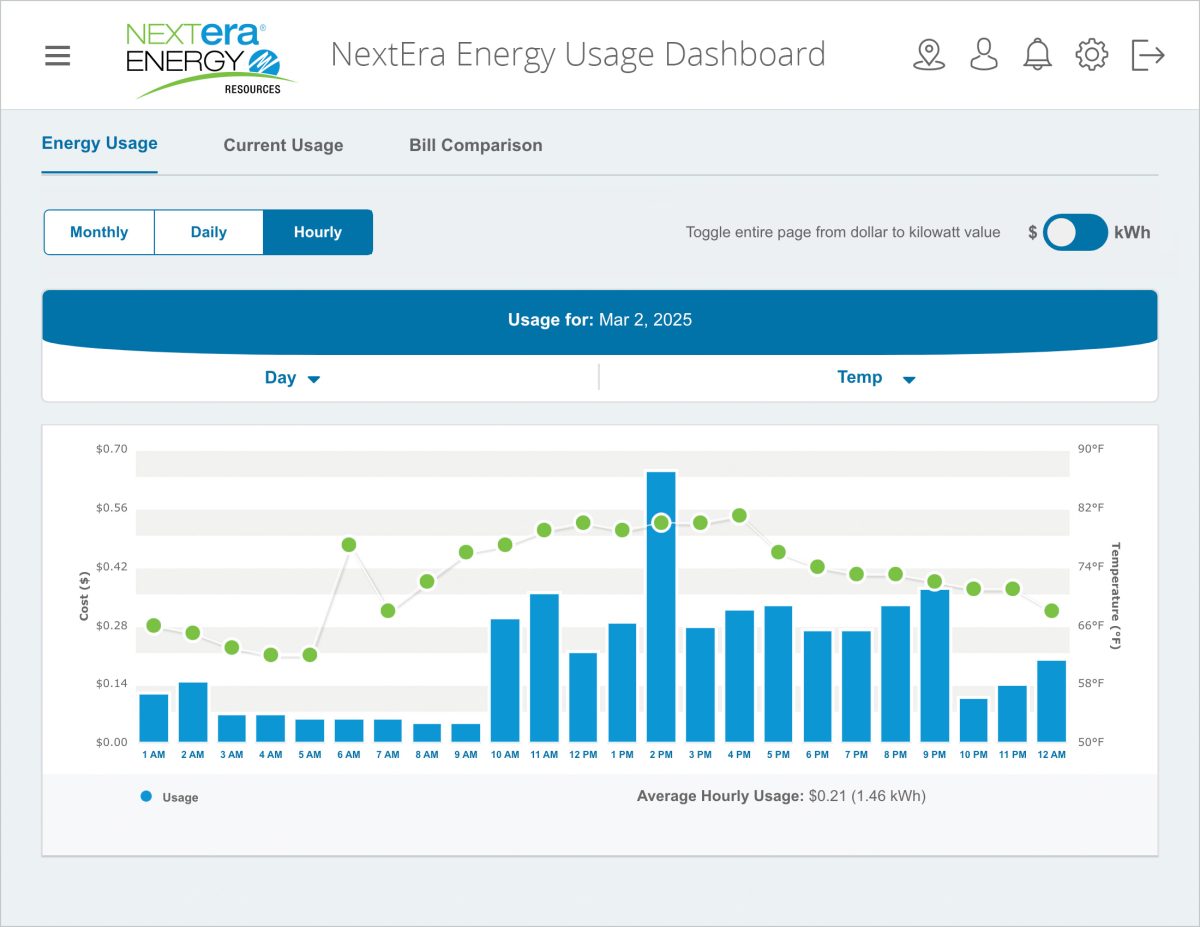Click the NextEra Energy Resources logo

211,60
